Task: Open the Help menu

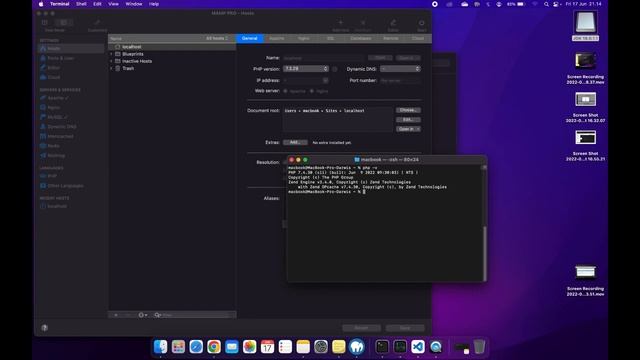Action: click(x=154, y=4)
